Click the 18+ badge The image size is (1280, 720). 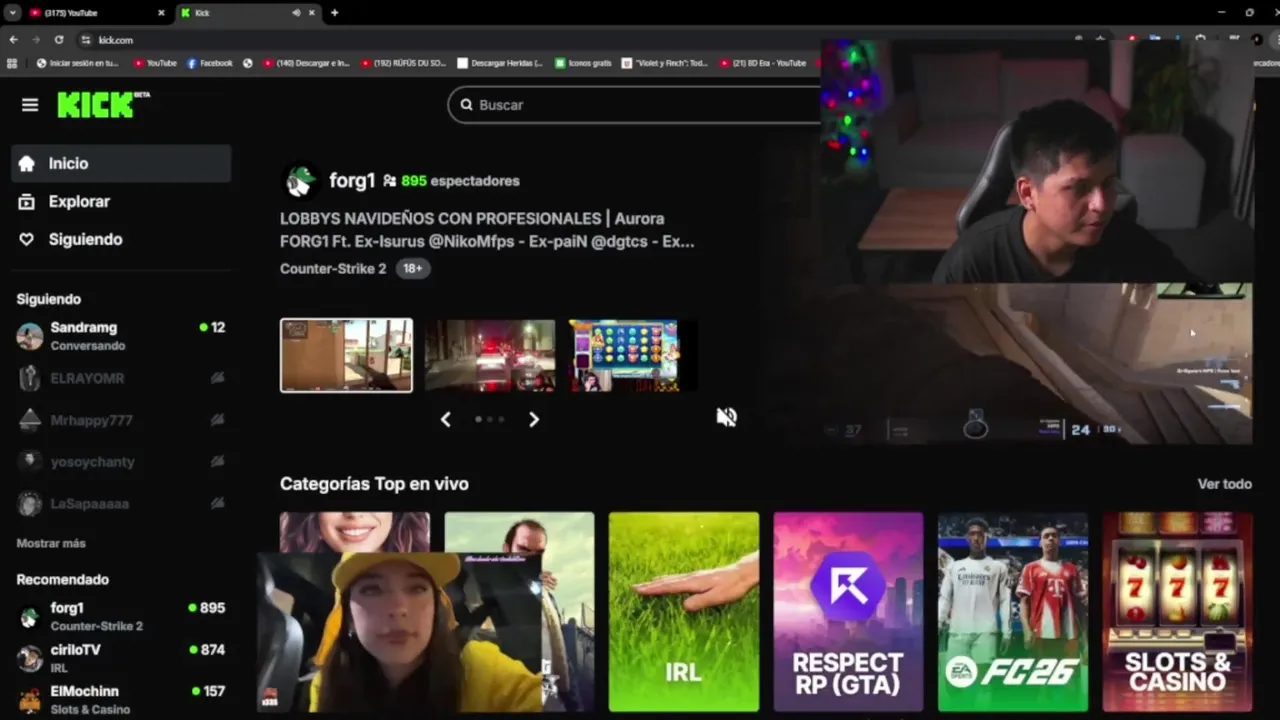[413, 269]
